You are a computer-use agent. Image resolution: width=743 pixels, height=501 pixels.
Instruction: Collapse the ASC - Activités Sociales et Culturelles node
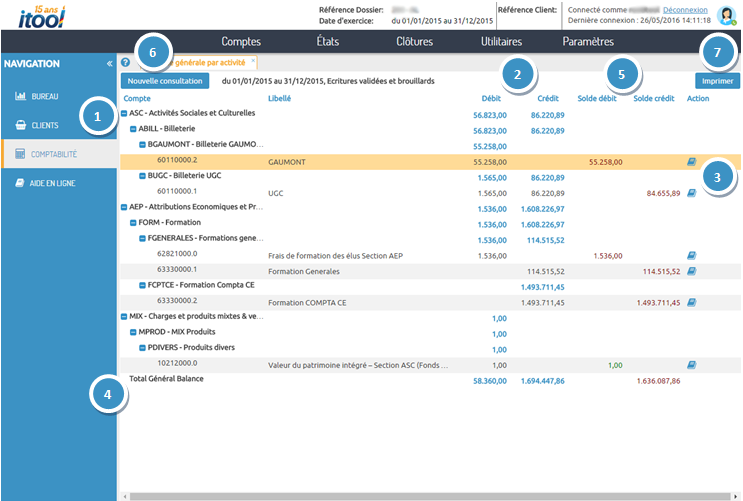(124, 114)
